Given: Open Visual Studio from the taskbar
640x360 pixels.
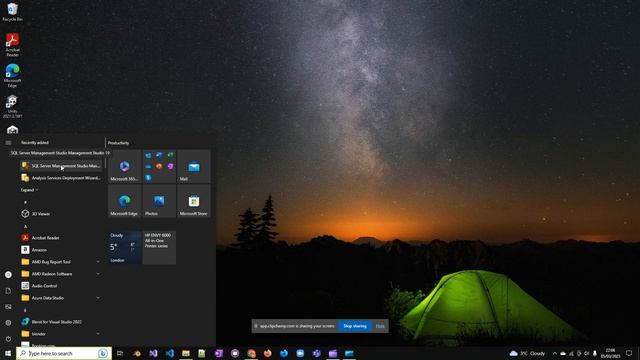Looking at the screenshot, I should [153, 353].
